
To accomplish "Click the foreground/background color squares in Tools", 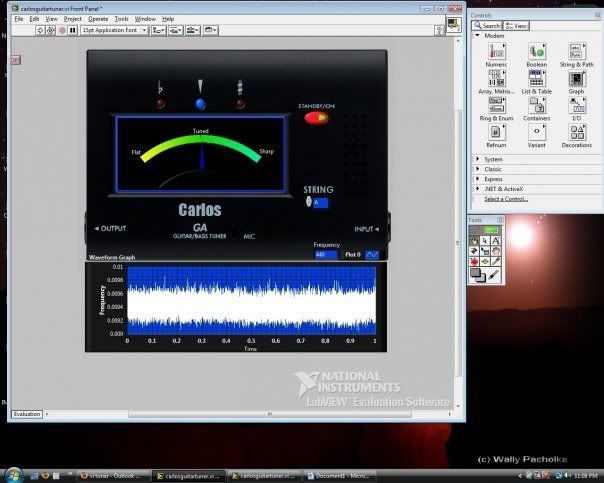I will 477,275.
